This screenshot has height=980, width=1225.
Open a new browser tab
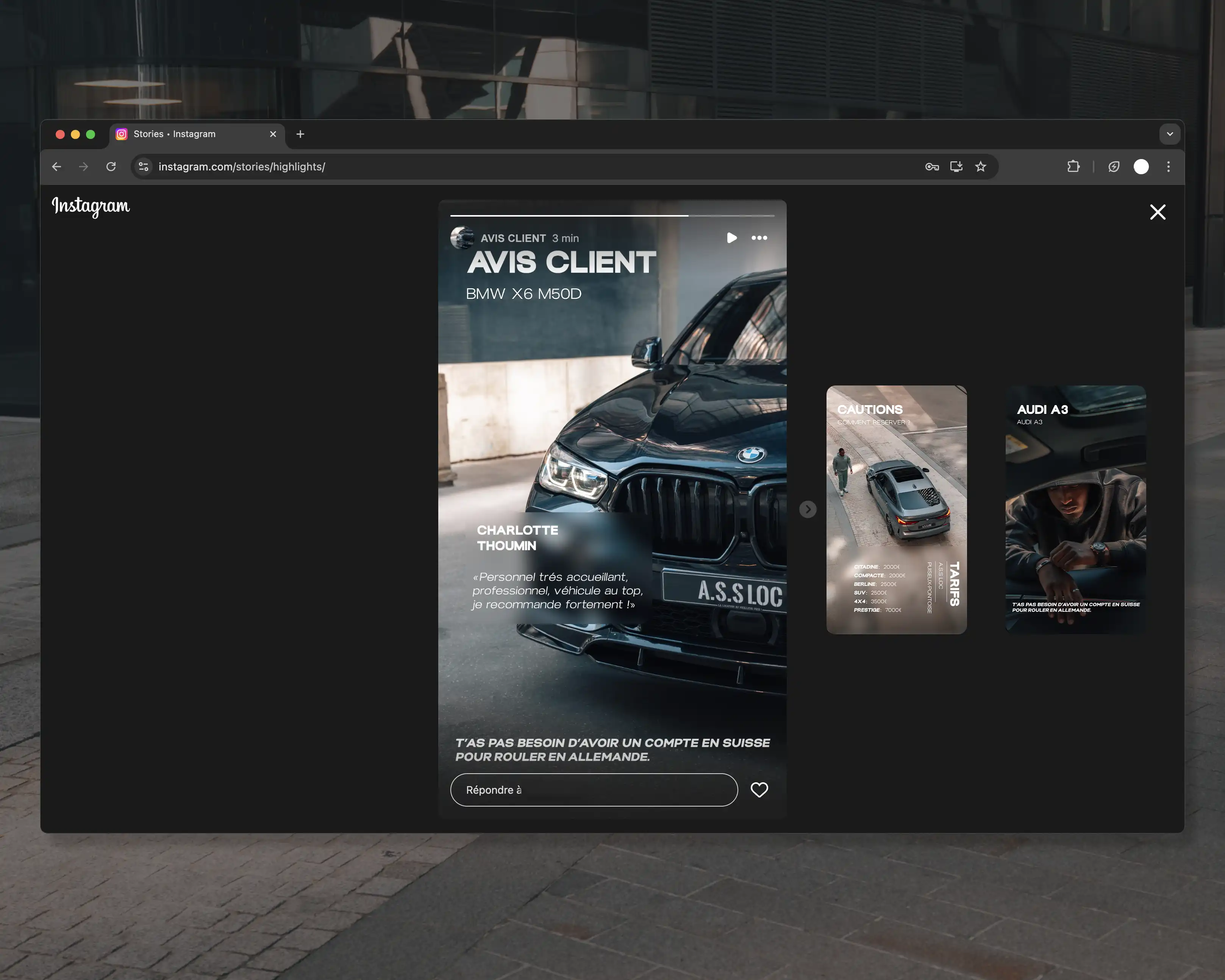click(301, 134)
